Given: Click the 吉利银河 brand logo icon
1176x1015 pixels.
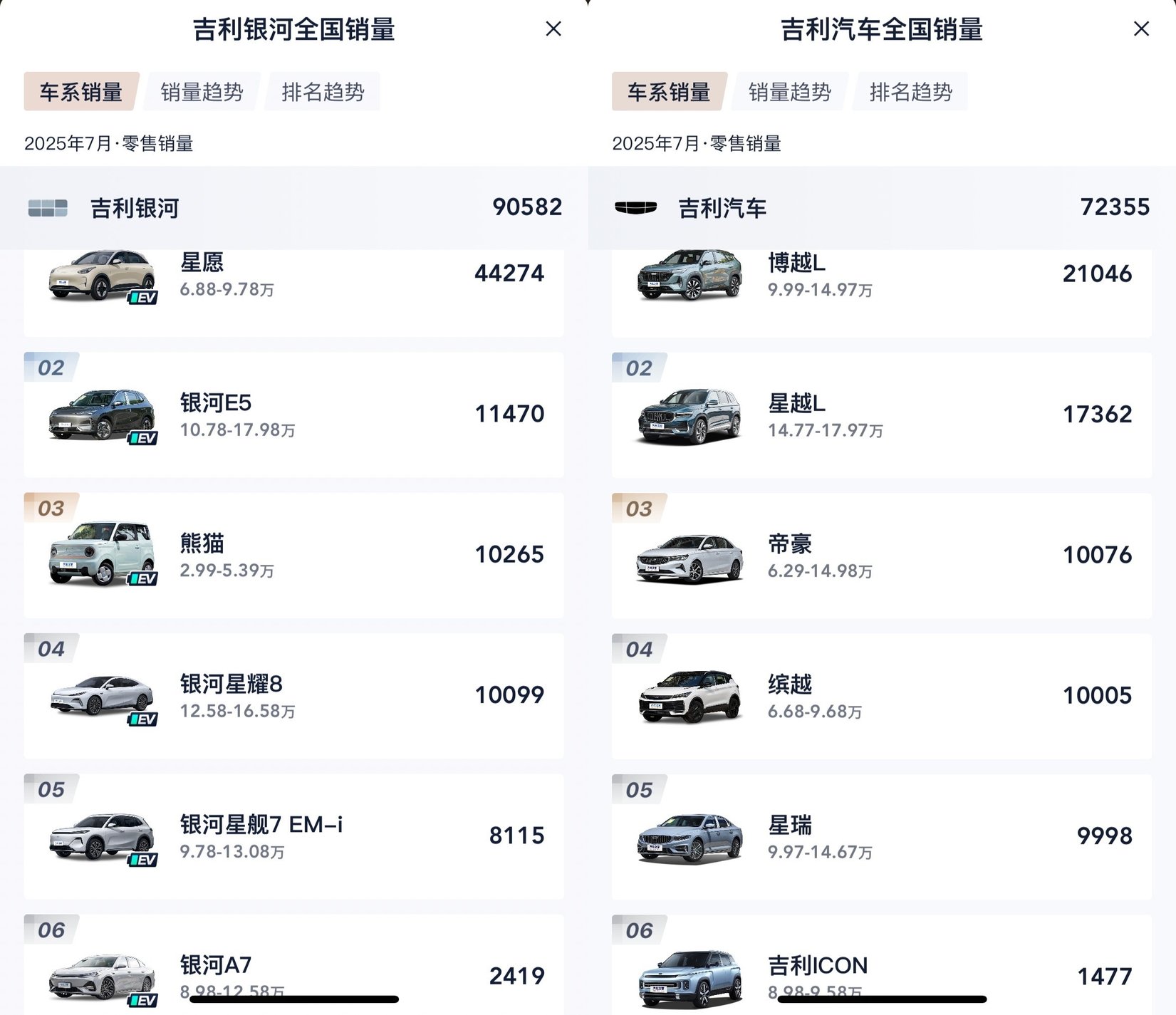Looking at the screenshot, I should coord(48,208).
